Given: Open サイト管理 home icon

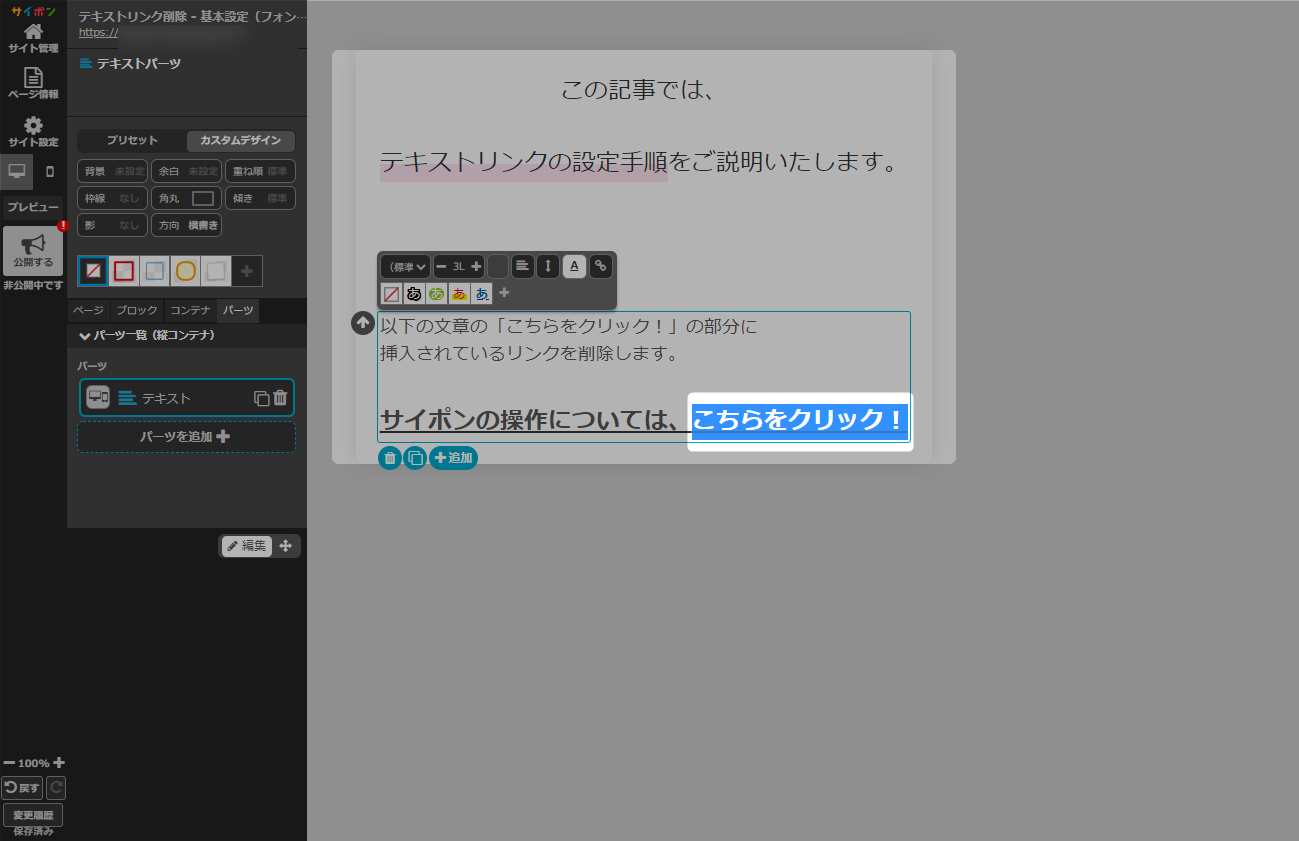Looking at the screenshot, I should (x=33, y=38).
